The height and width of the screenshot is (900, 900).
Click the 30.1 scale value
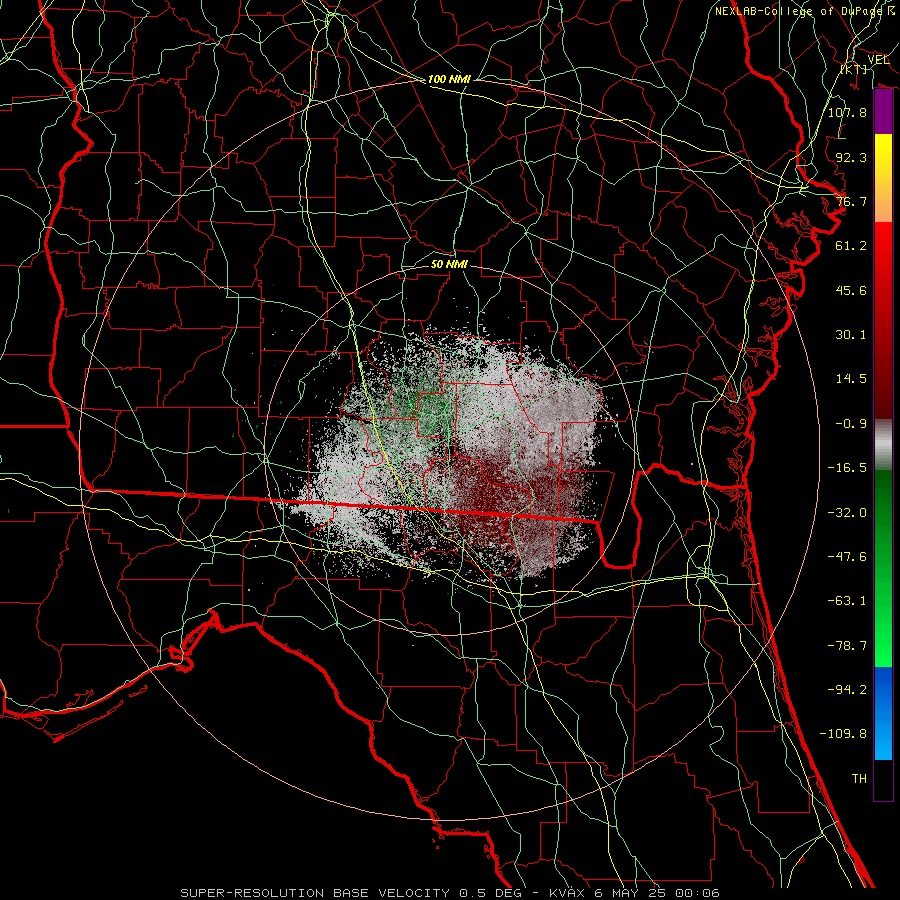(851, 335)
